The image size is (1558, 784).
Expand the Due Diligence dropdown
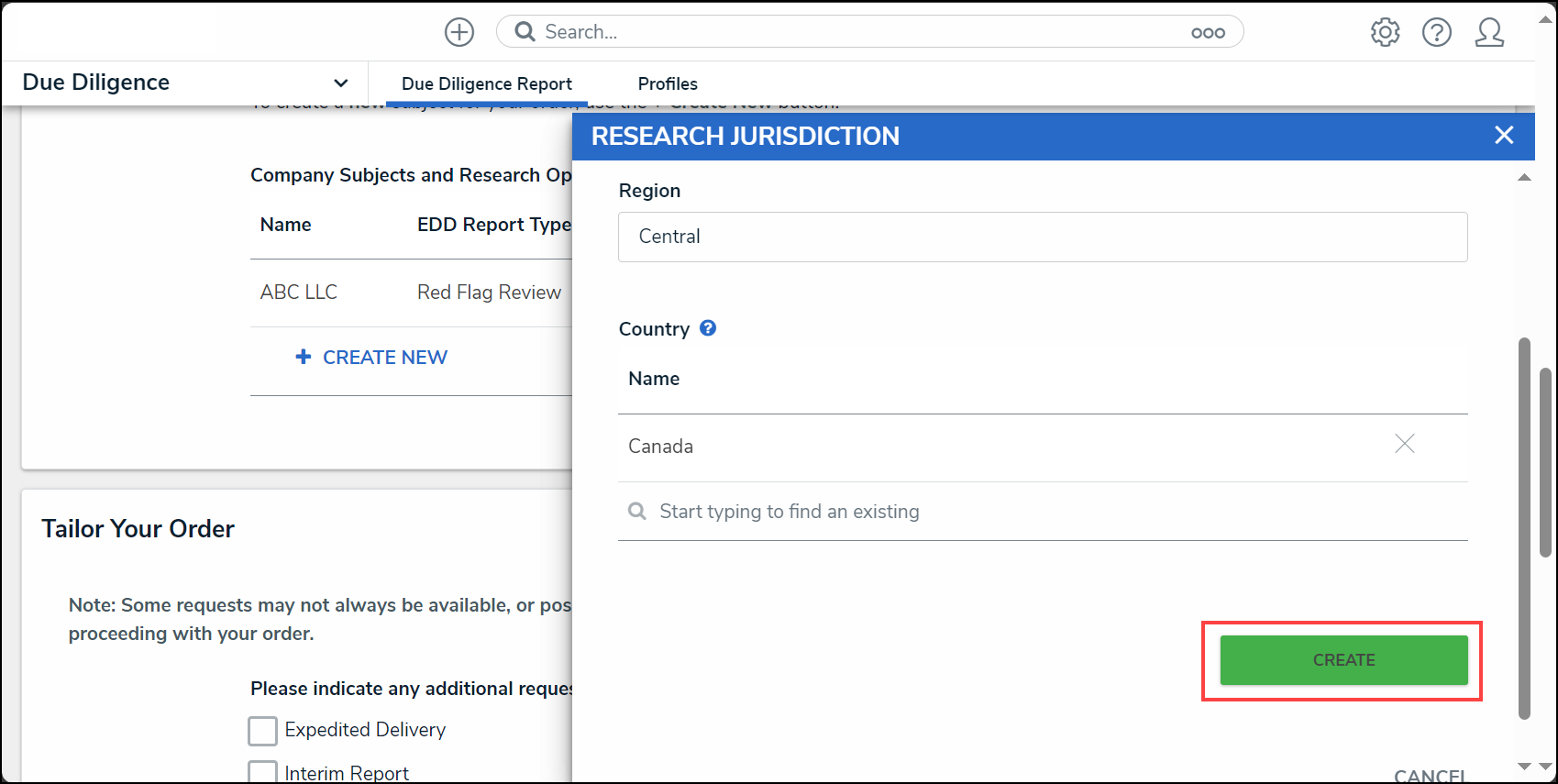pyautogui.click(x=340, y=83)
